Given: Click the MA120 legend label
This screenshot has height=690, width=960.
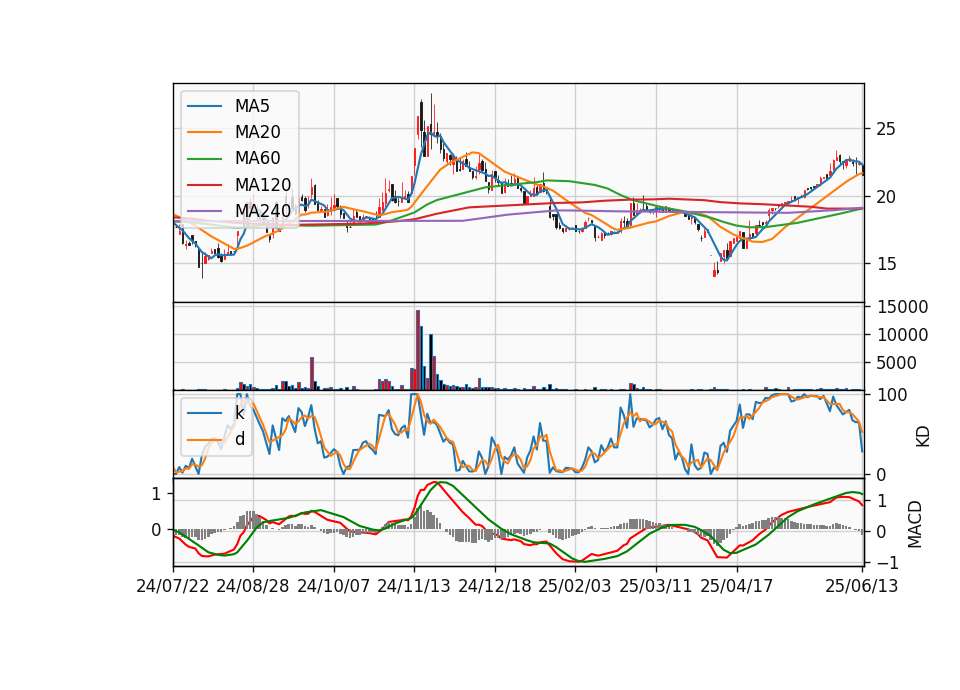Looking at the screenshot, I should [x=263, y=185].
